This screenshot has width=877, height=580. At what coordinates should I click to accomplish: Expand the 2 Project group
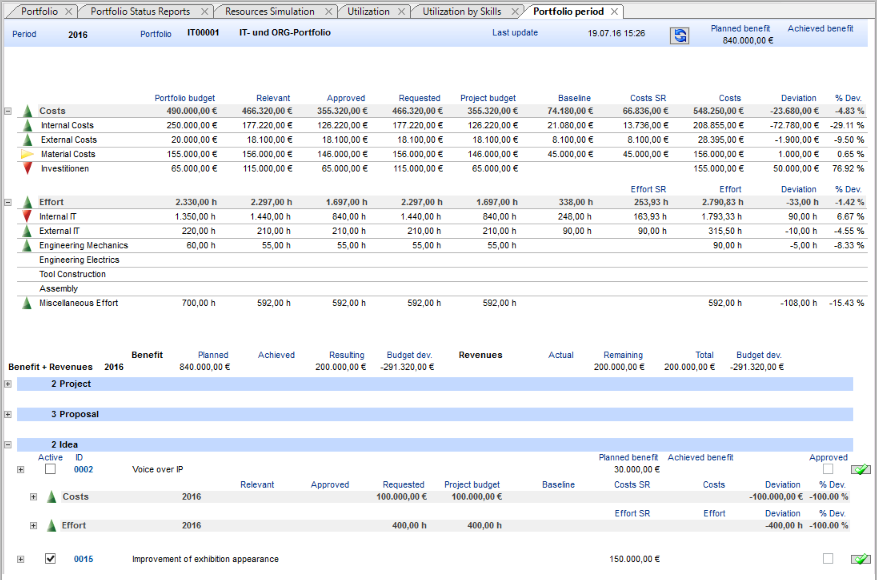[8, 384]
